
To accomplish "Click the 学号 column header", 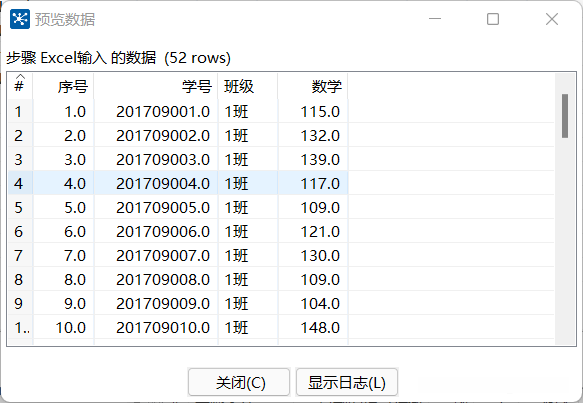I will [156, 87].
